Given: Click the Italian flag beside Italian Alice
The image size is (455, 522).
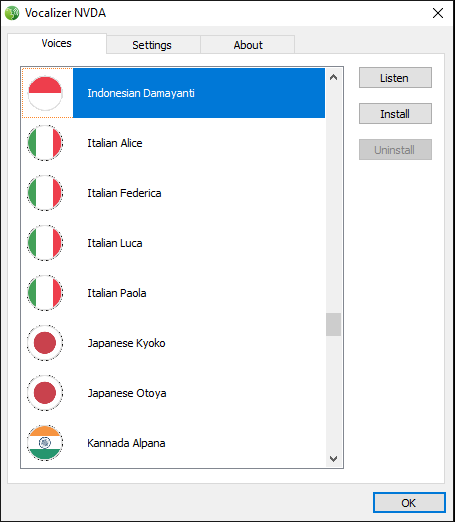Looking at the screenshot, I should point(45,143).
